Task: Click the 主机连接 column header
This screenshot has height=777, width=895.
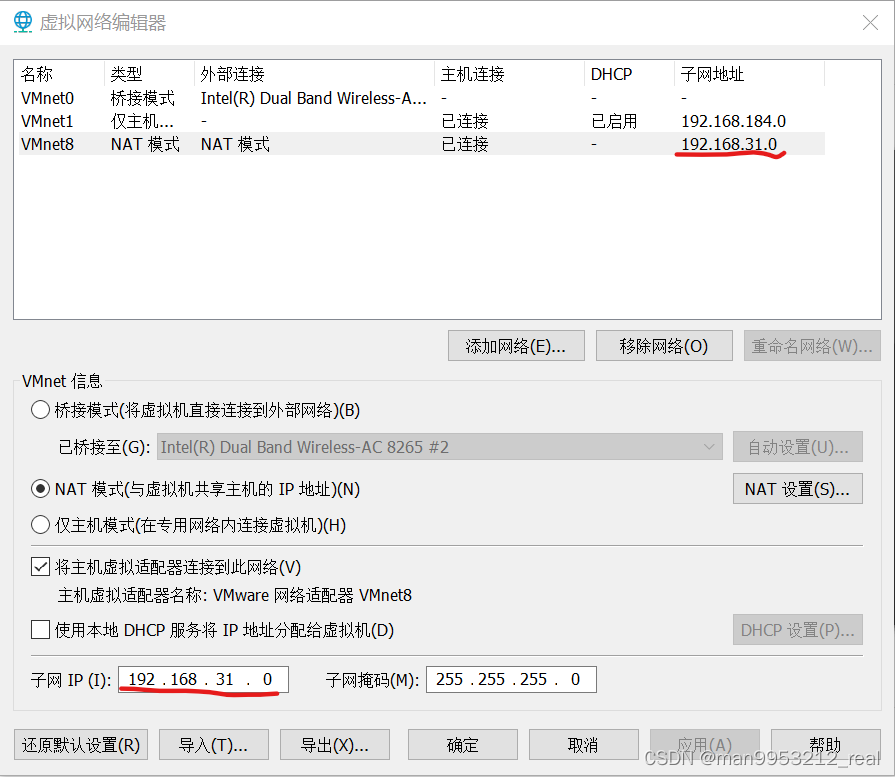Action: (510, 74)
